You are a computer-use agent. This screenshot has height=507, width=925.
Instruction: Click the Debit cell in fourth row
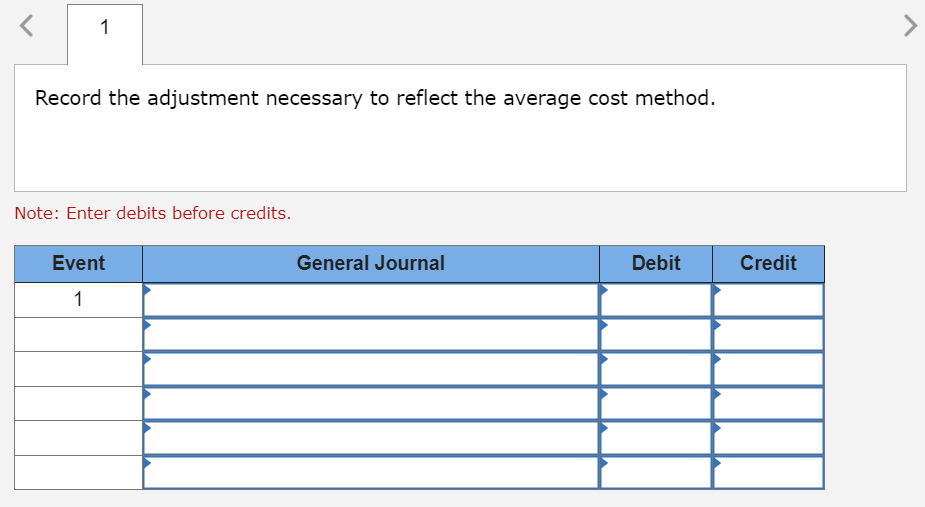pos(656,404)
